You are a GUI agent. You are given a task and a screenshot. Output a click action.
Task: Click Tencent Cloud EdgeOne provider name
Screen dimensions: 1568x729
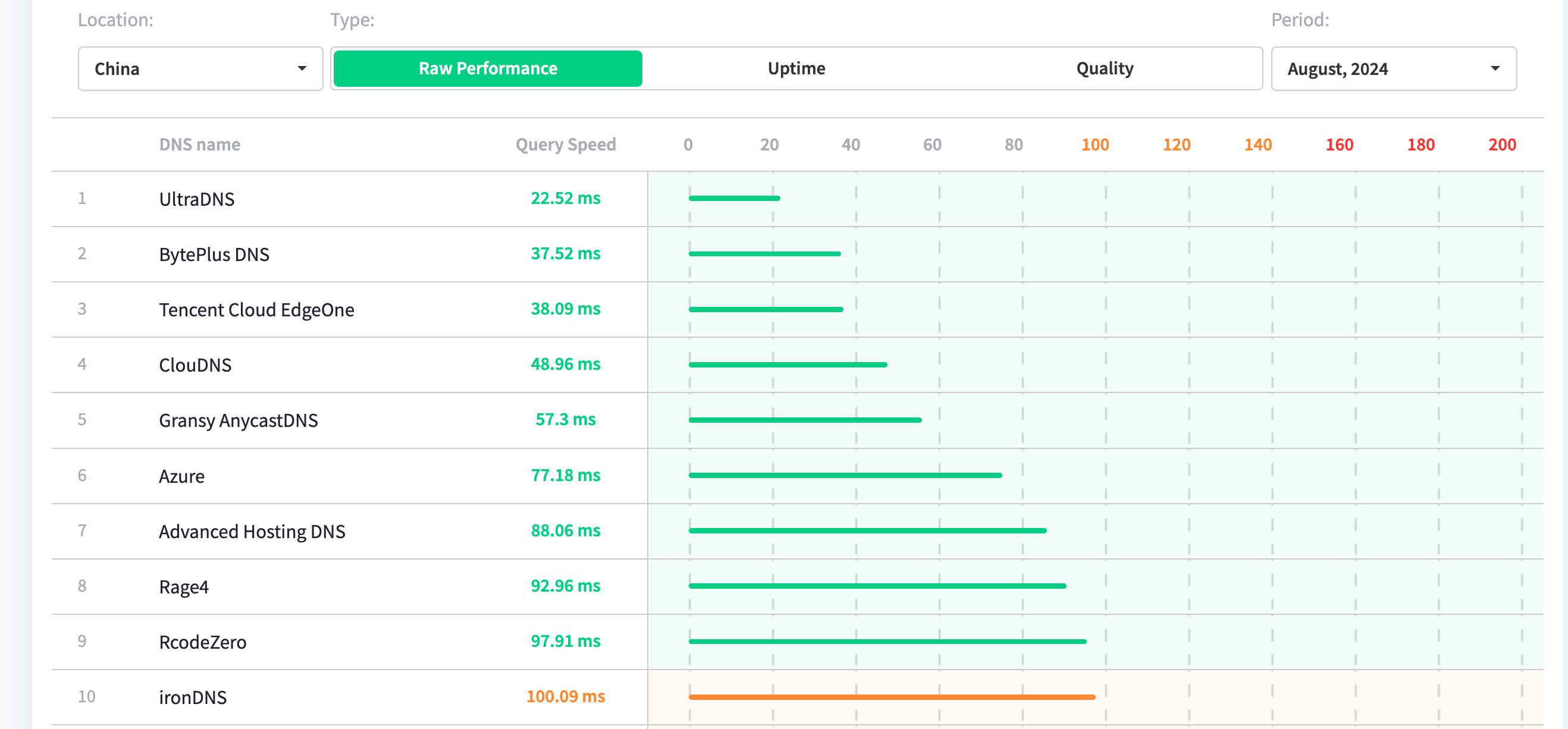click(x=256, y=310)
